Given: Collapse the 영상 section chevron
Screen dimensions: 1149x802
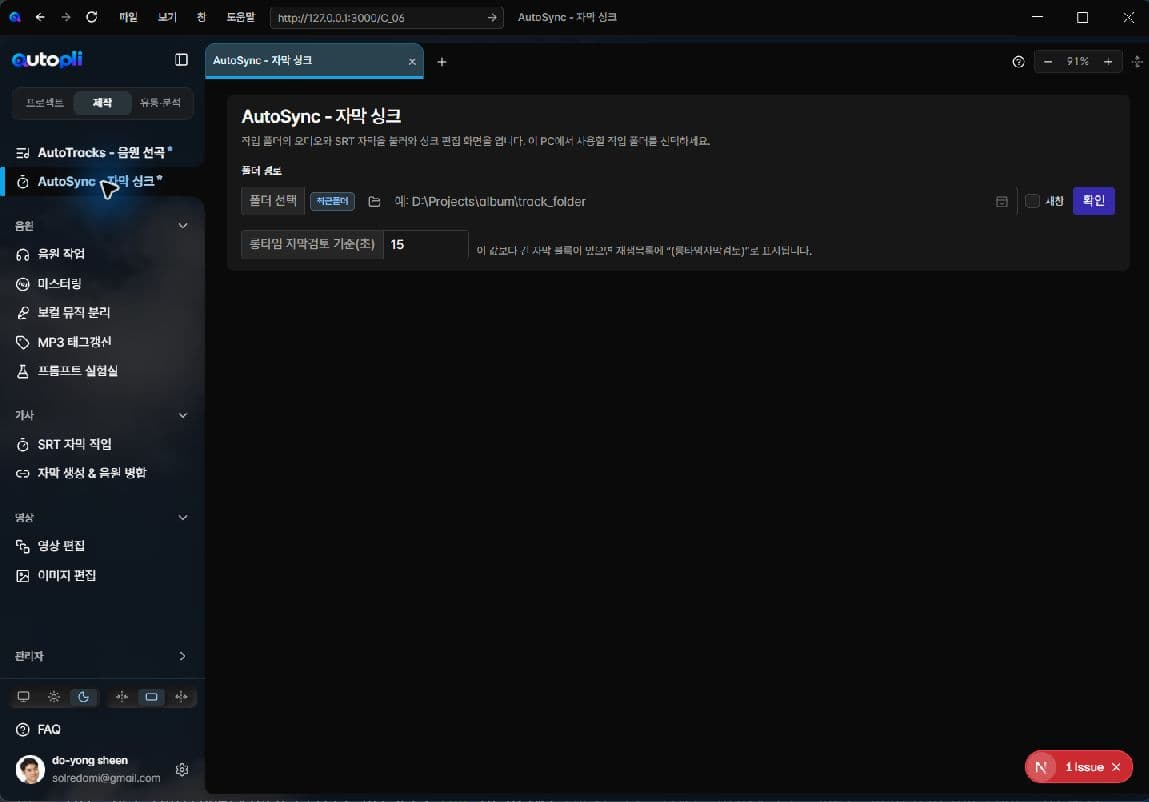Looking at the screenshot, I should coord(182,518).
